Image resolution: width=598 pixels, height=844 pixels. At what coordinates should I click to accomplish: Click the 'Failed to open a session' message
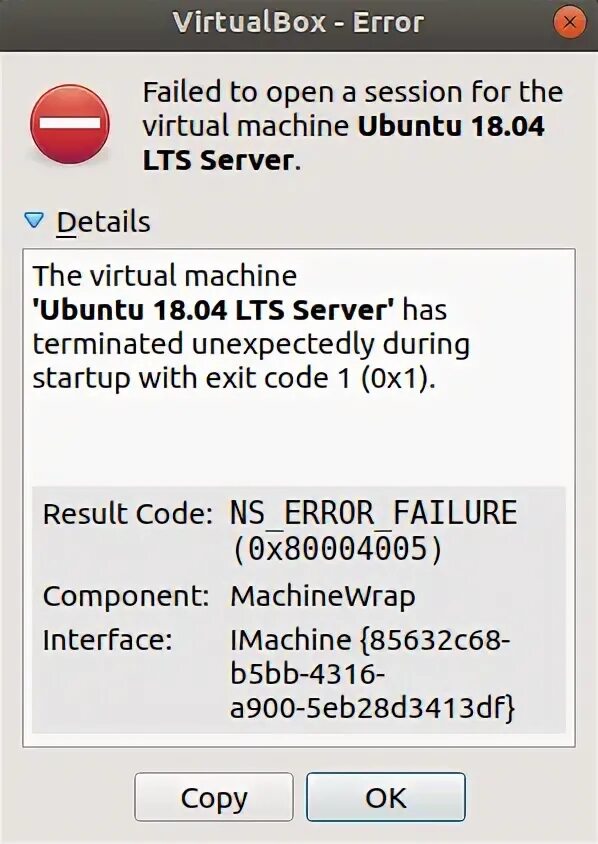353,126
